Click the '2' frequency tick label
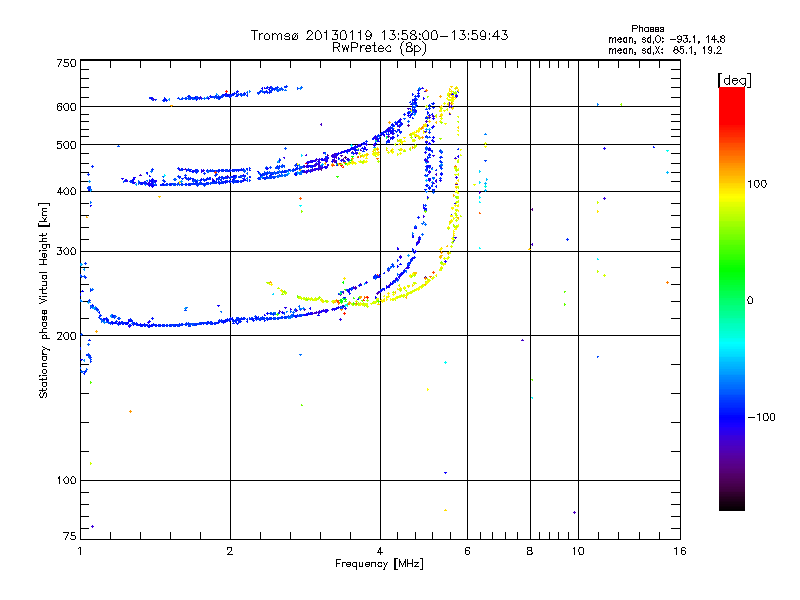 click(x=230, y=551)
